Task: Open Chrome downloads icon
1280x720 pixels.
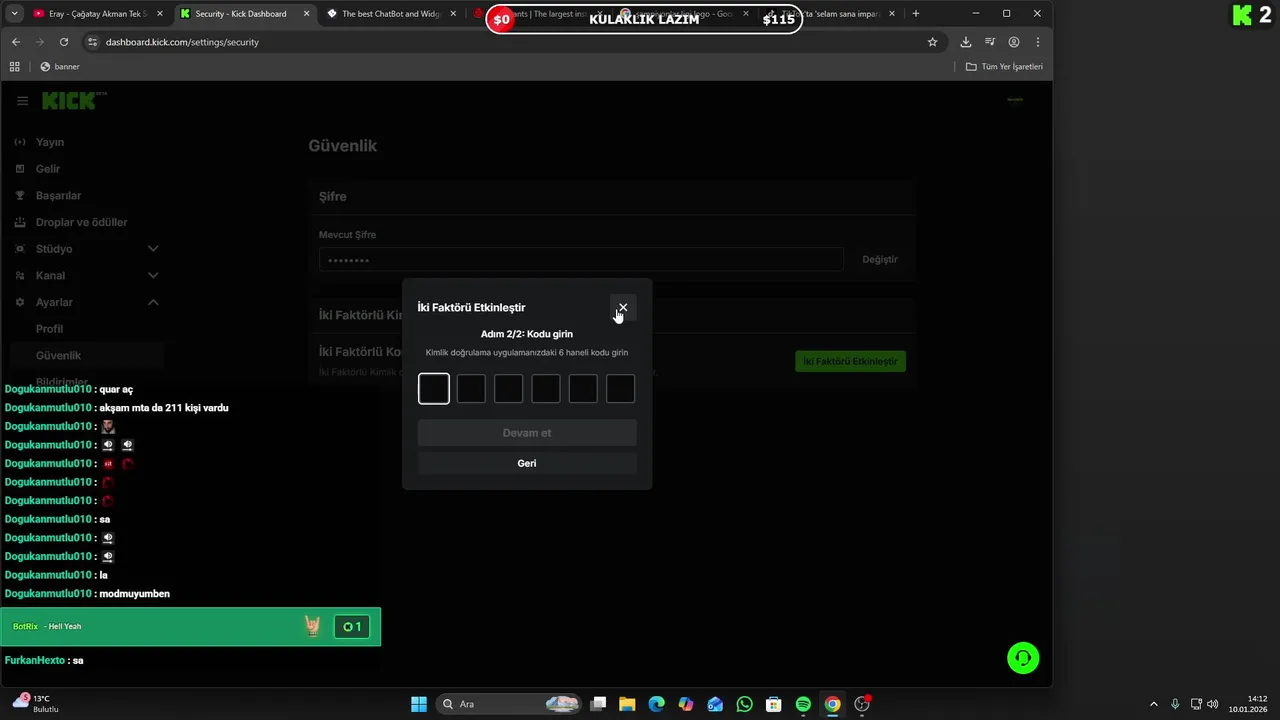Action: (965, 42)
